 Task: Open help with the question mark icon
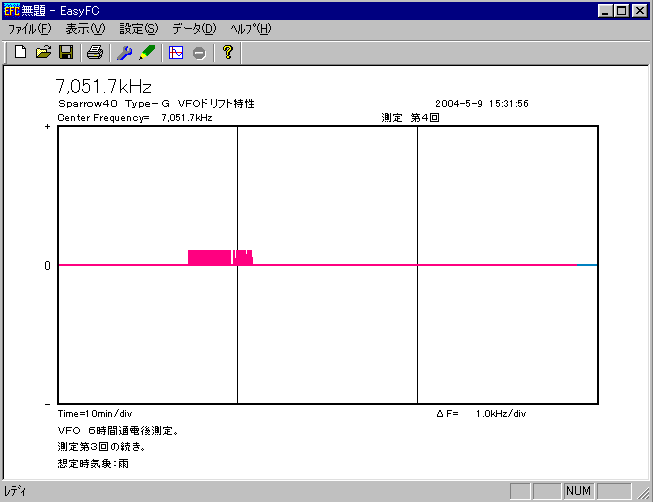tap(228, 52)
